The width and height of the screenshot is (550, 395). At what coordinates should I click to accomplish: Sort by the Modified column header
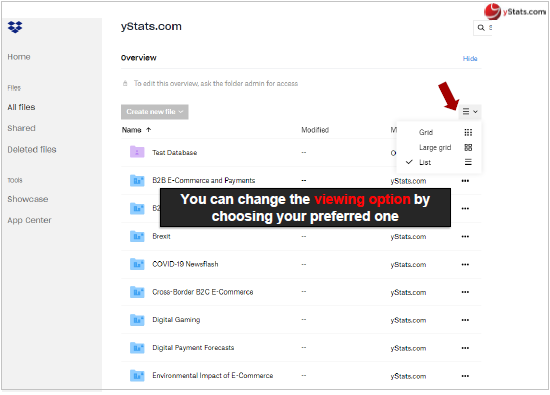click(x=315, y=130)
